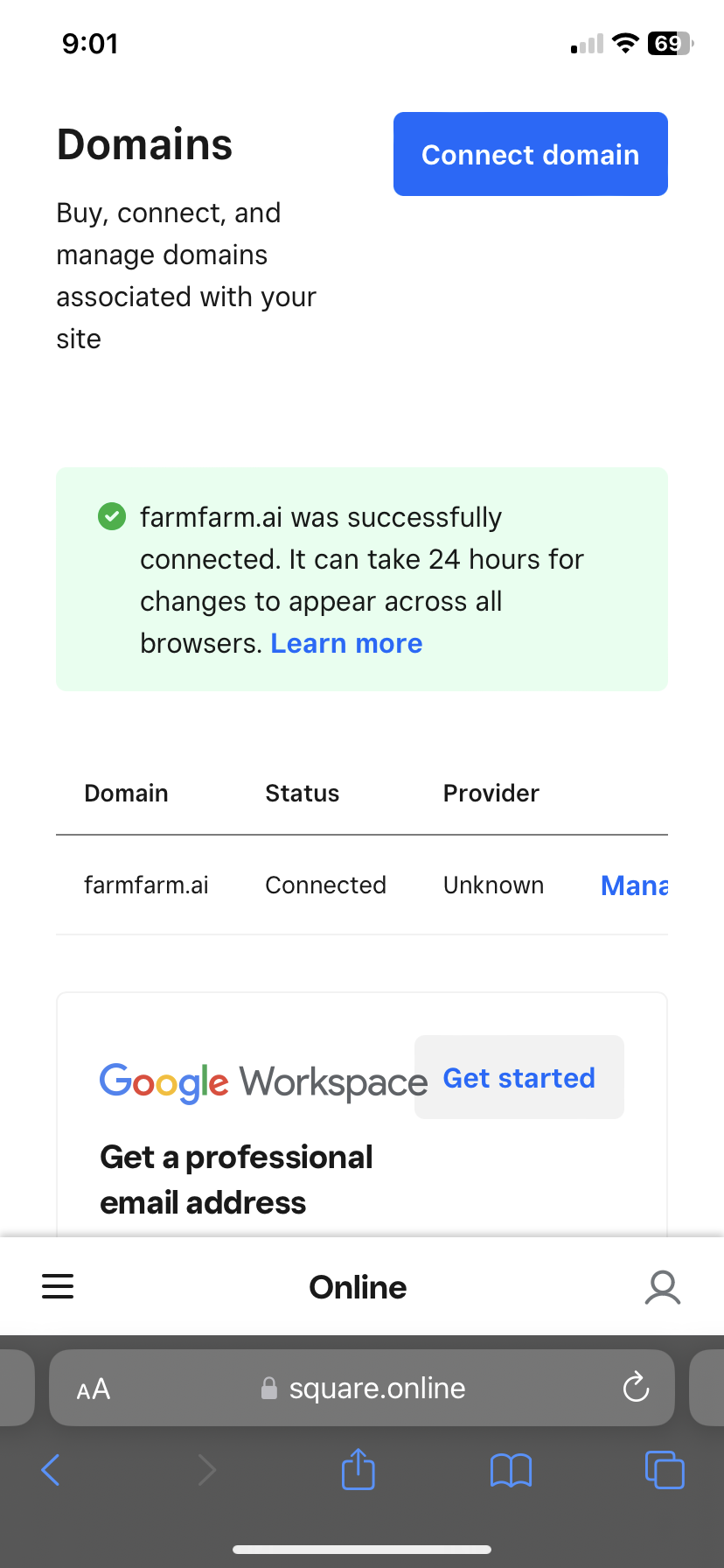This screenshot has width=724, height=1568.
Task: Open the account profile icon
Action: tap(663, 1287)
